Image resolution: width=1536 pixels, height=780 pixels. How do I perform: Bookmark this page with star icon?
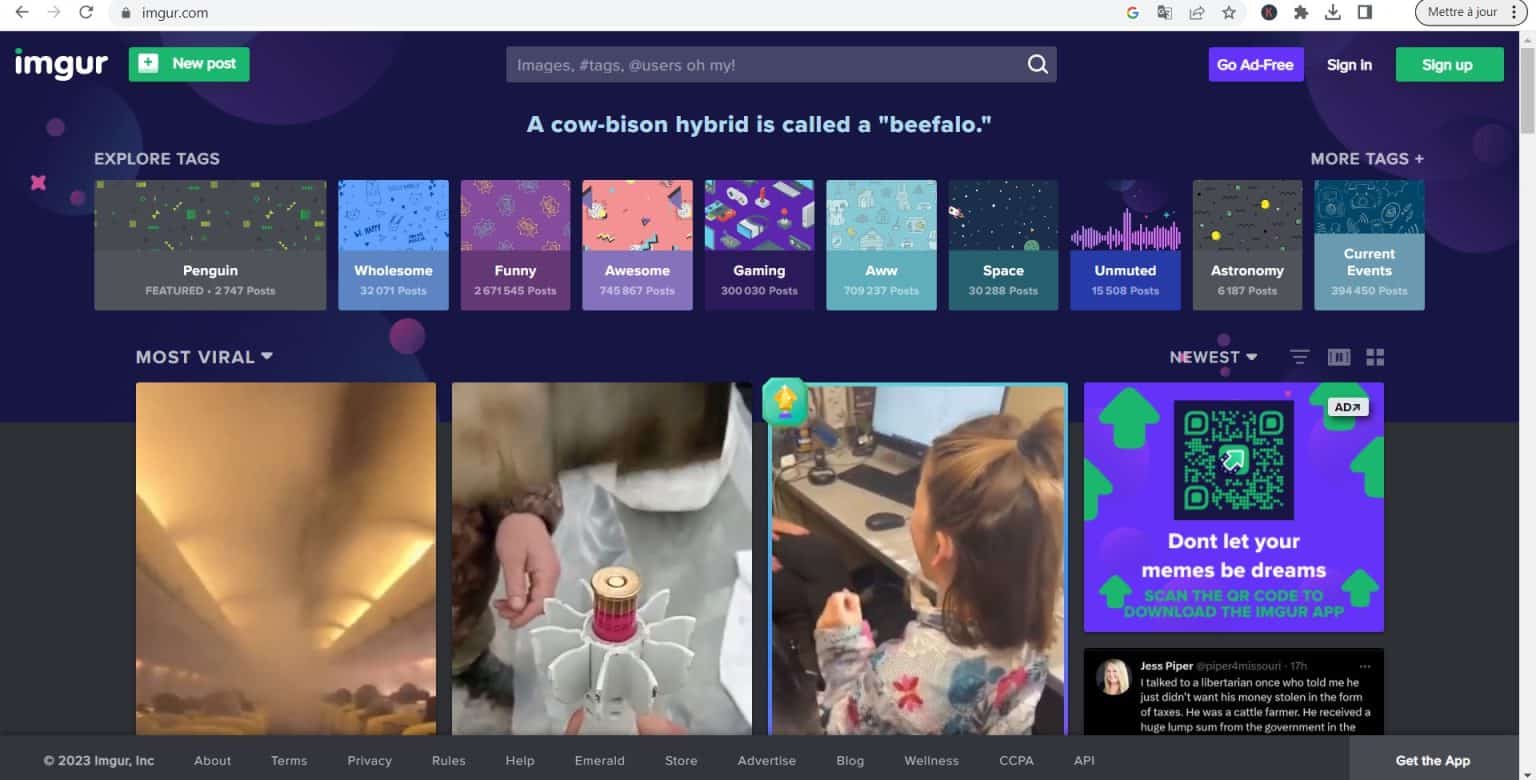[1229, 13]
